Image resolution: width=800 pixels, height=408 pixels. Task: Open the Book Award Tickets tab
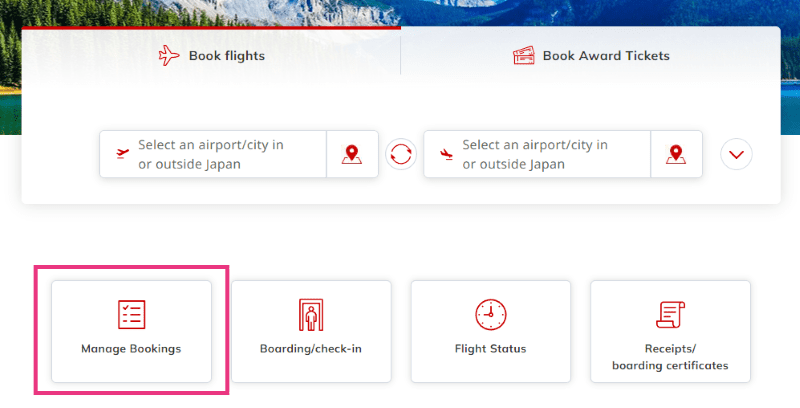(591, 56)
